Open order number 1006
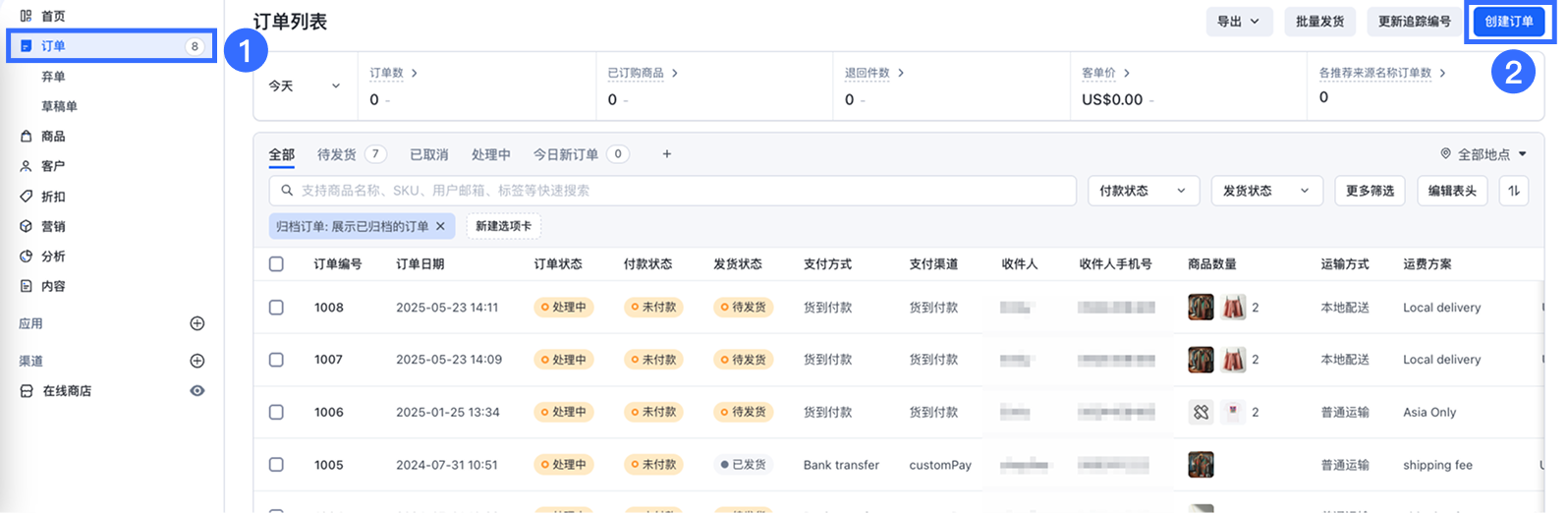Image resolution: width=1568 pixels, height=513 pixels. click(x=329, y=413)
